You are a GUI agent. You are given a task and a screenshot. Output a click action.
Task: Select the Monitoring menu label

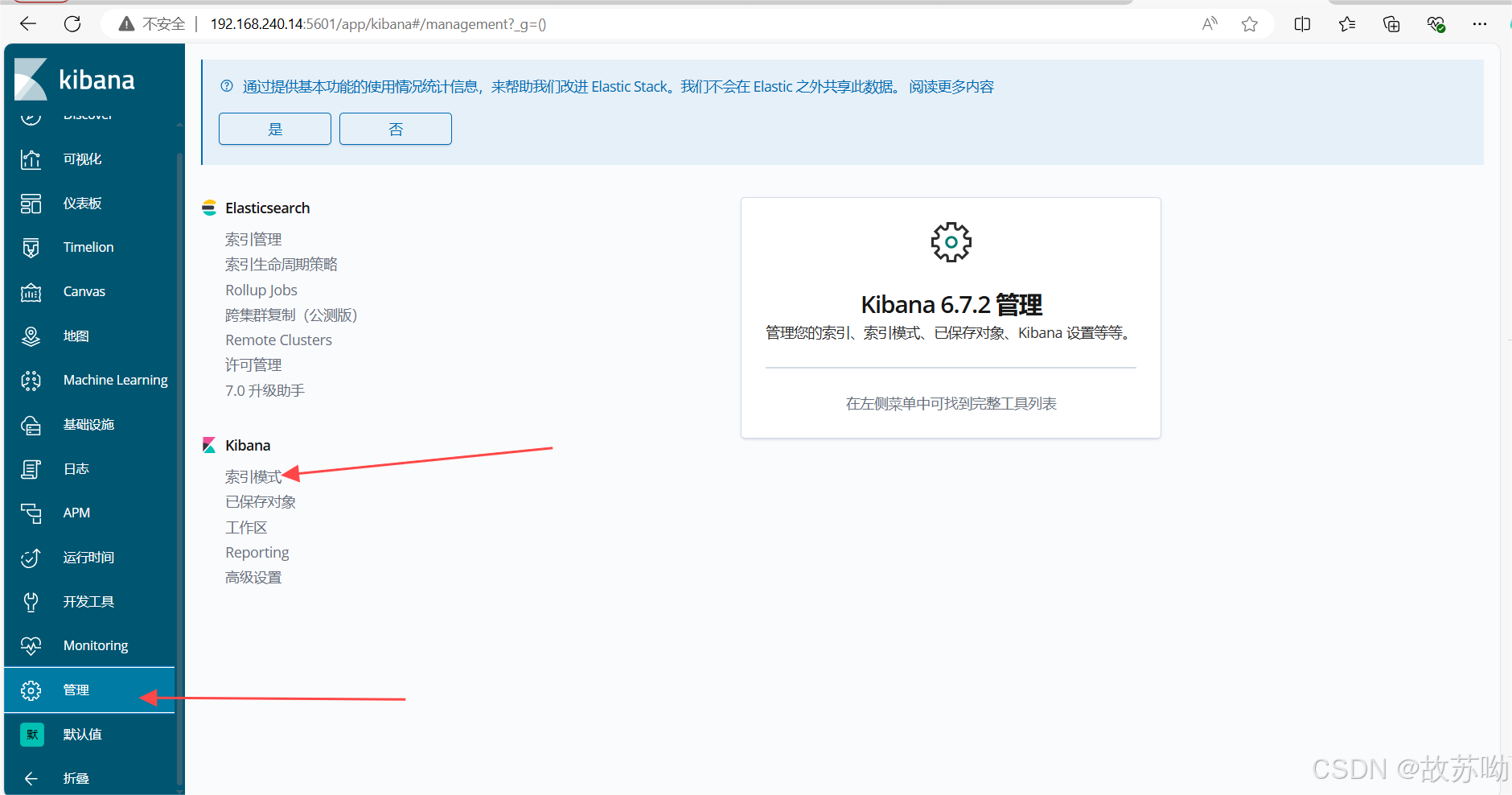point(96,646)
